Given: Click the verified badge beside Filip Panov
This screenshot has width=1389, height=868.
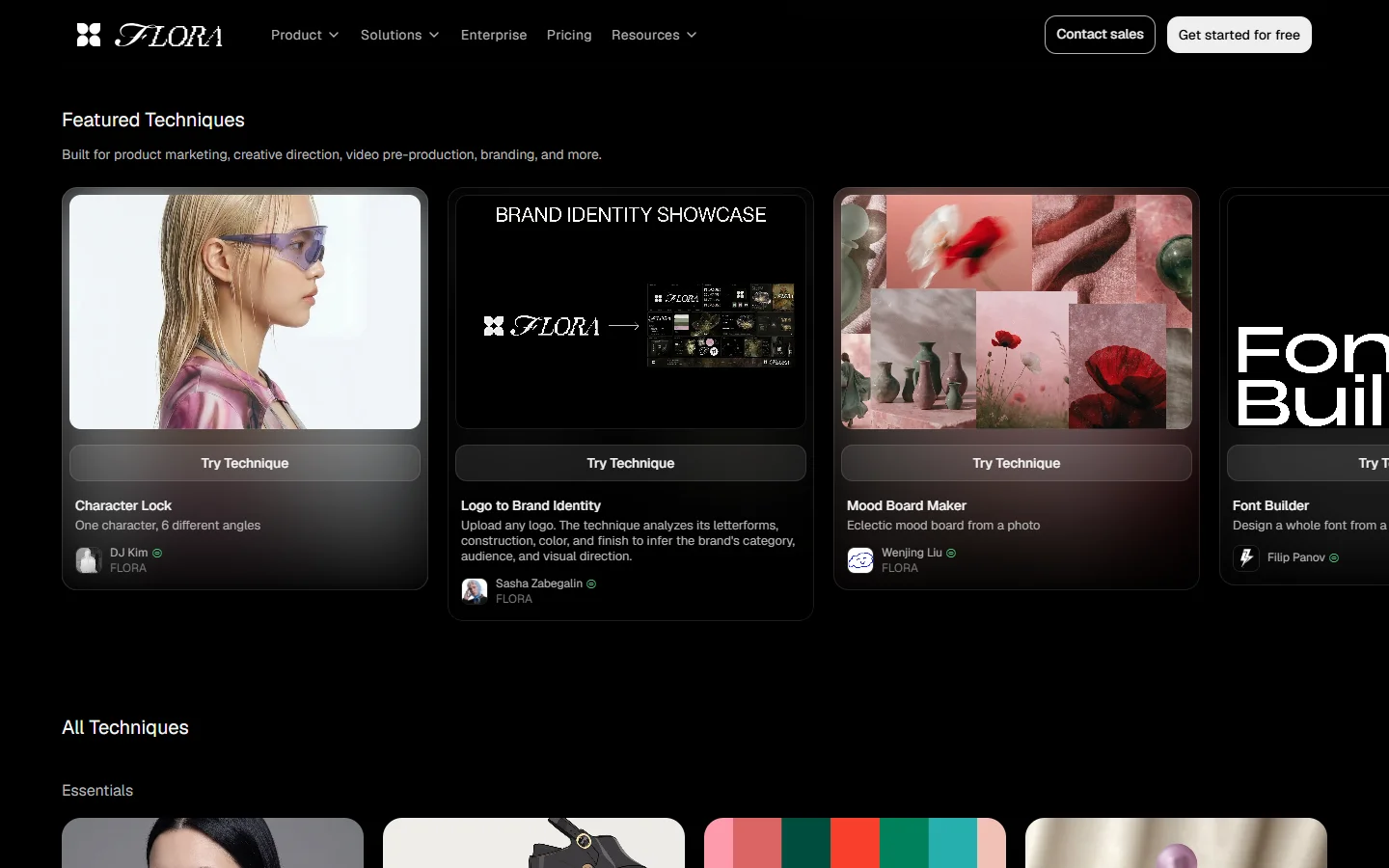Looking at the screenshot, I should pyautogui.click(x=1334, y=558).
